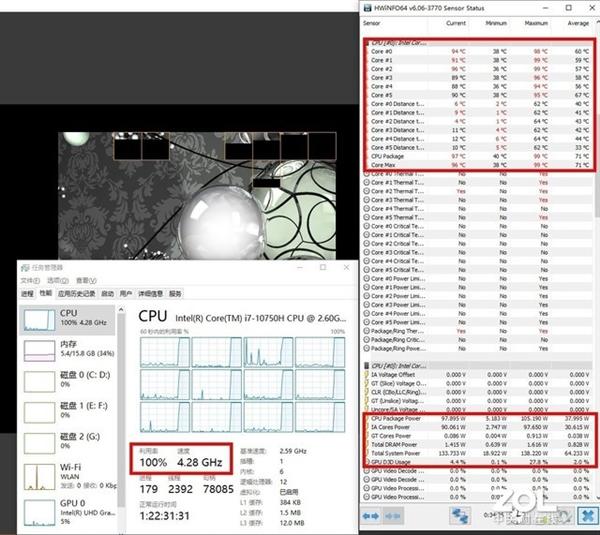Click the clock icon beside Core #0 Thermal Throttling
600x535 pixels.
coord(366,174)
